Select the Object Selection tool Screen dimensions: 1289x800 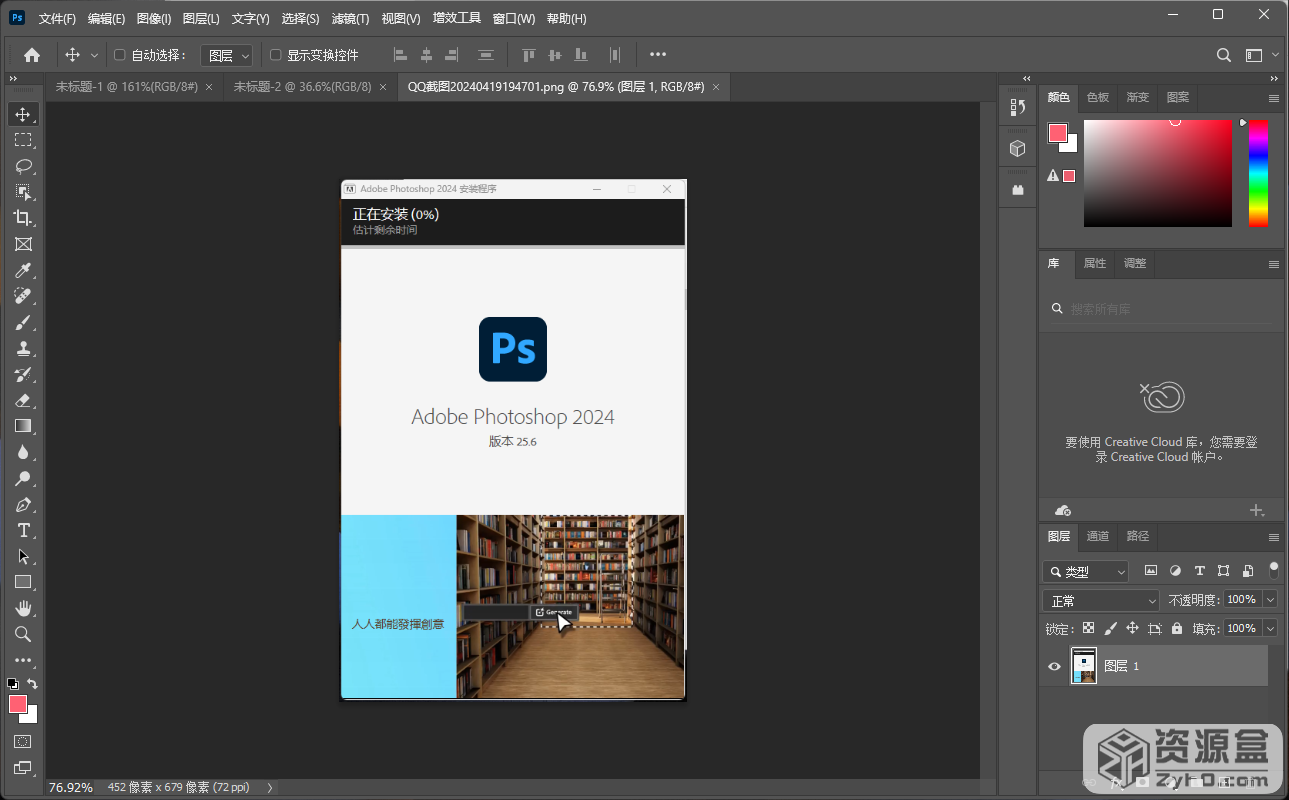tap(23, 192)
